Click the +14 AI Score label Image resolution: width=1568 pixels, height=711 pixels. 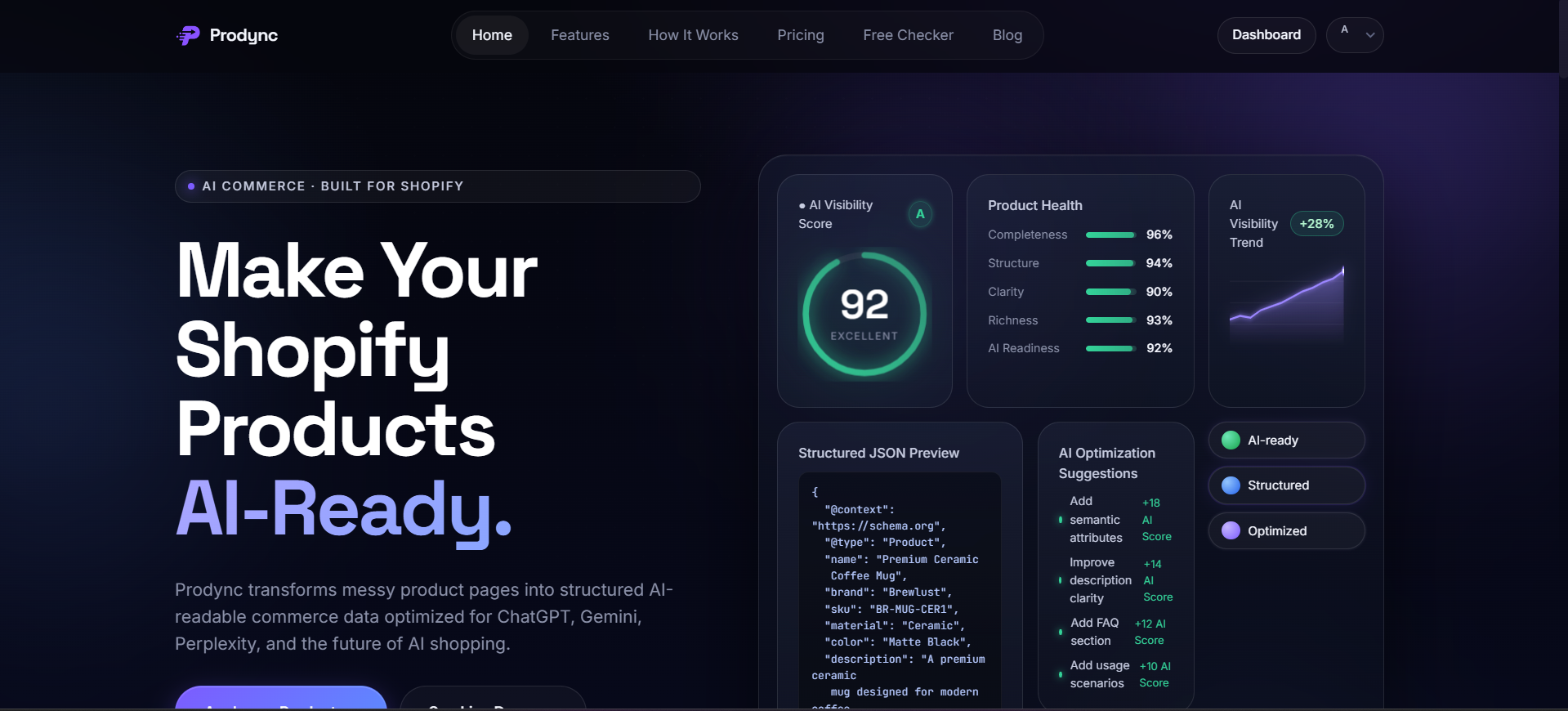coord(1158,580)
